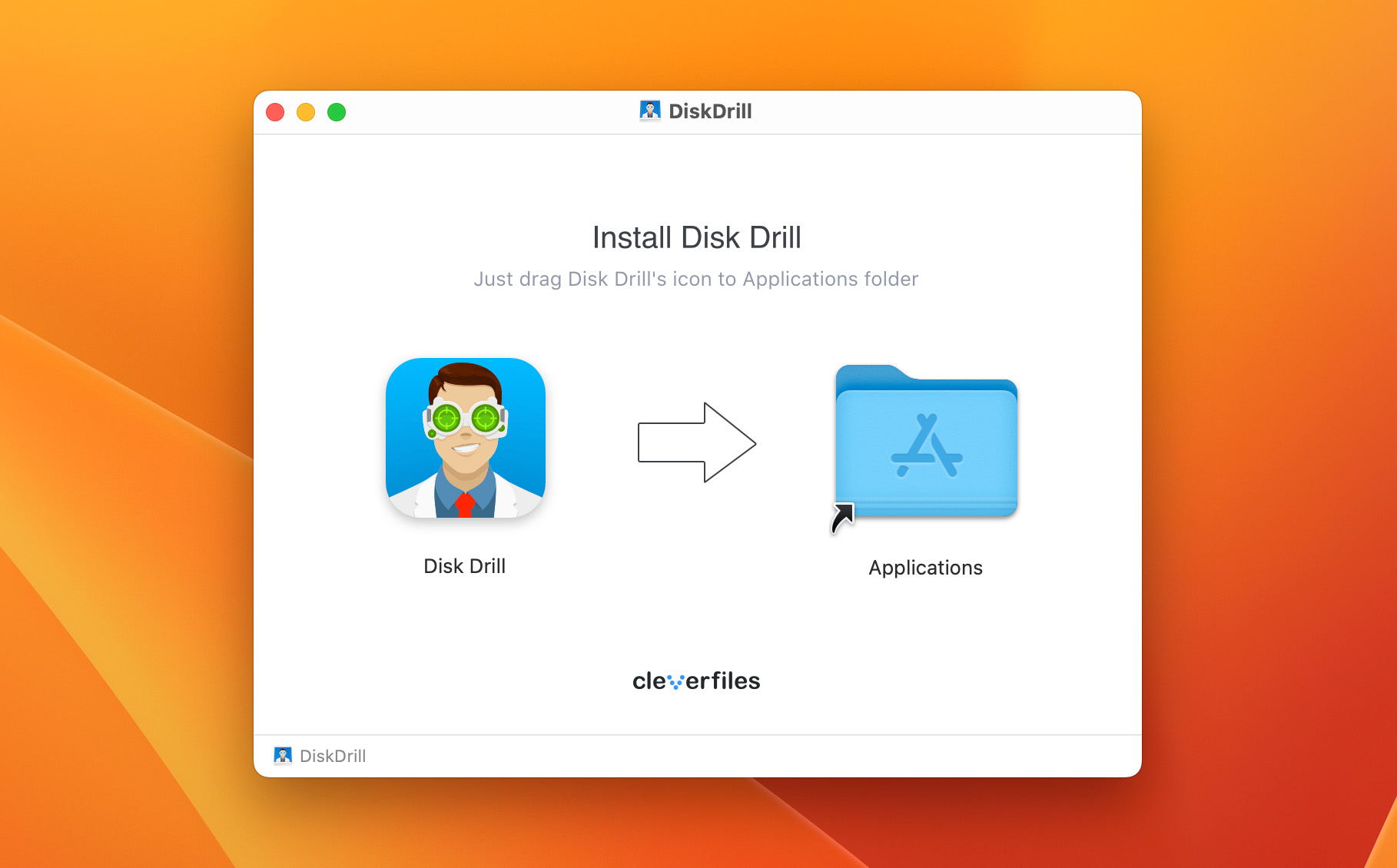Click the "DiskDrill" path bar text
1397x868 pixels.
pyautogui.click(x=333, y=756)
